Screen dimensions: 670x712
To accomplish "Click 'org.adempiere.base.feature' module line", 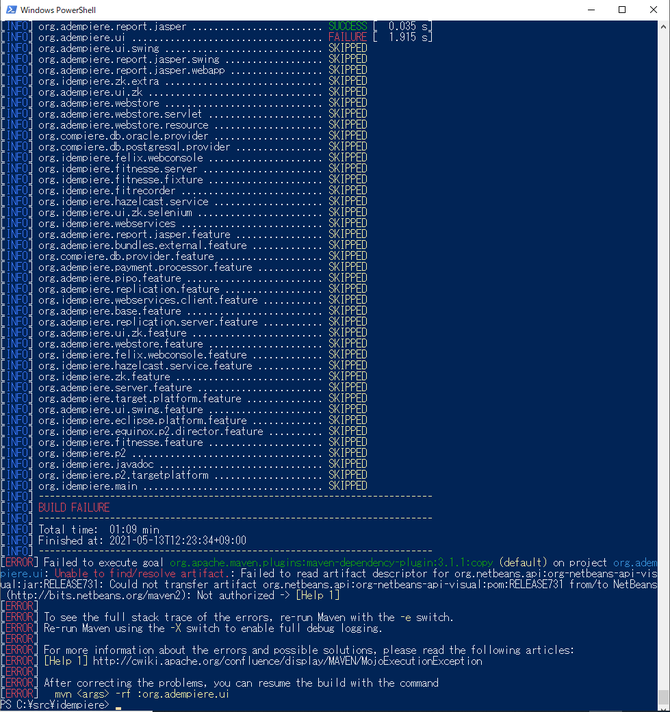I will point(202,311).
